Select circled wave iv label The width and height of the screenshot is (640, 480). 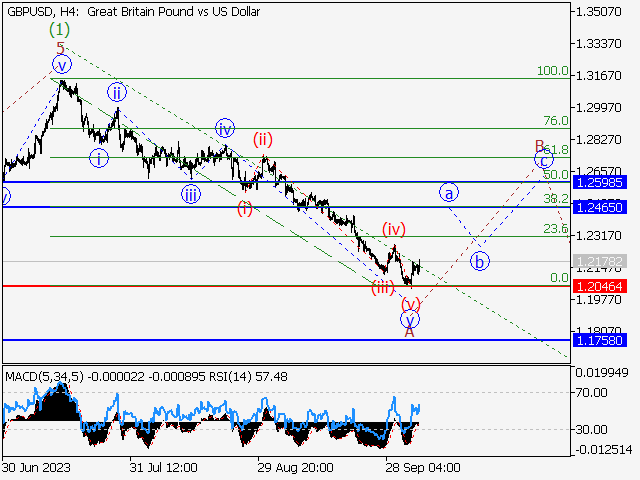pos(225,129)
